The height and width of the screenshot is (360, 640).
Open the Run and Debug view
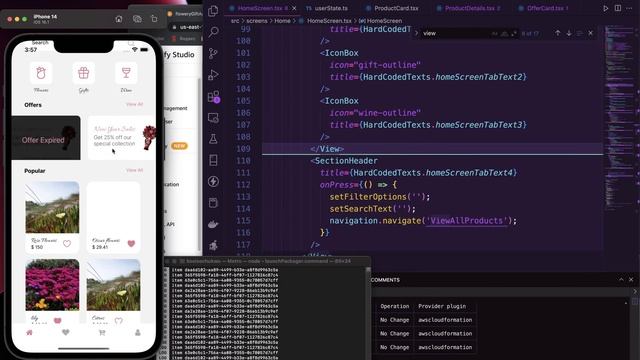click(213, 75)
